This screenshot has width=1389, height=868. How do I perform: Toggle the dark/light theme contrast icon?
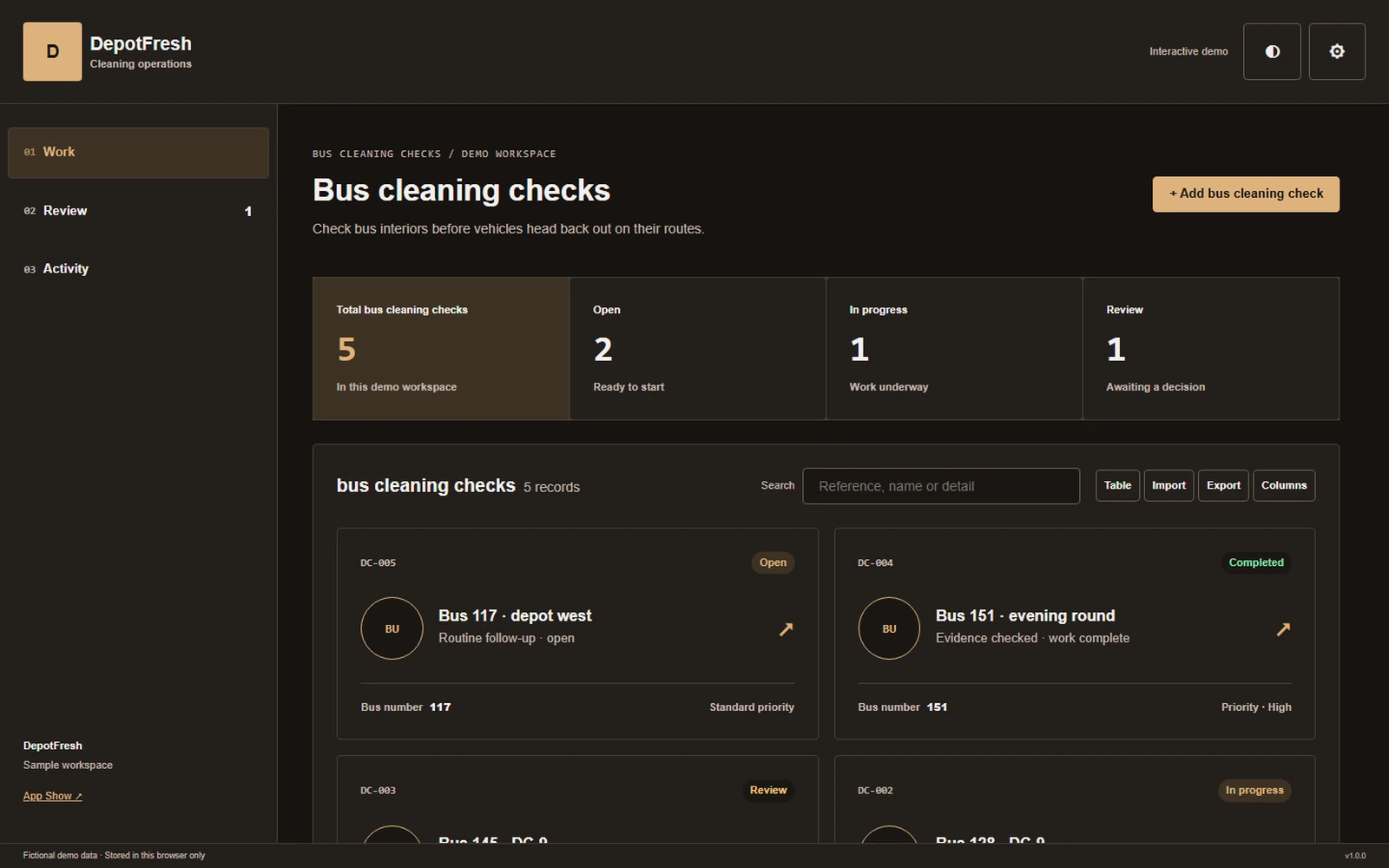[1272, 51]
